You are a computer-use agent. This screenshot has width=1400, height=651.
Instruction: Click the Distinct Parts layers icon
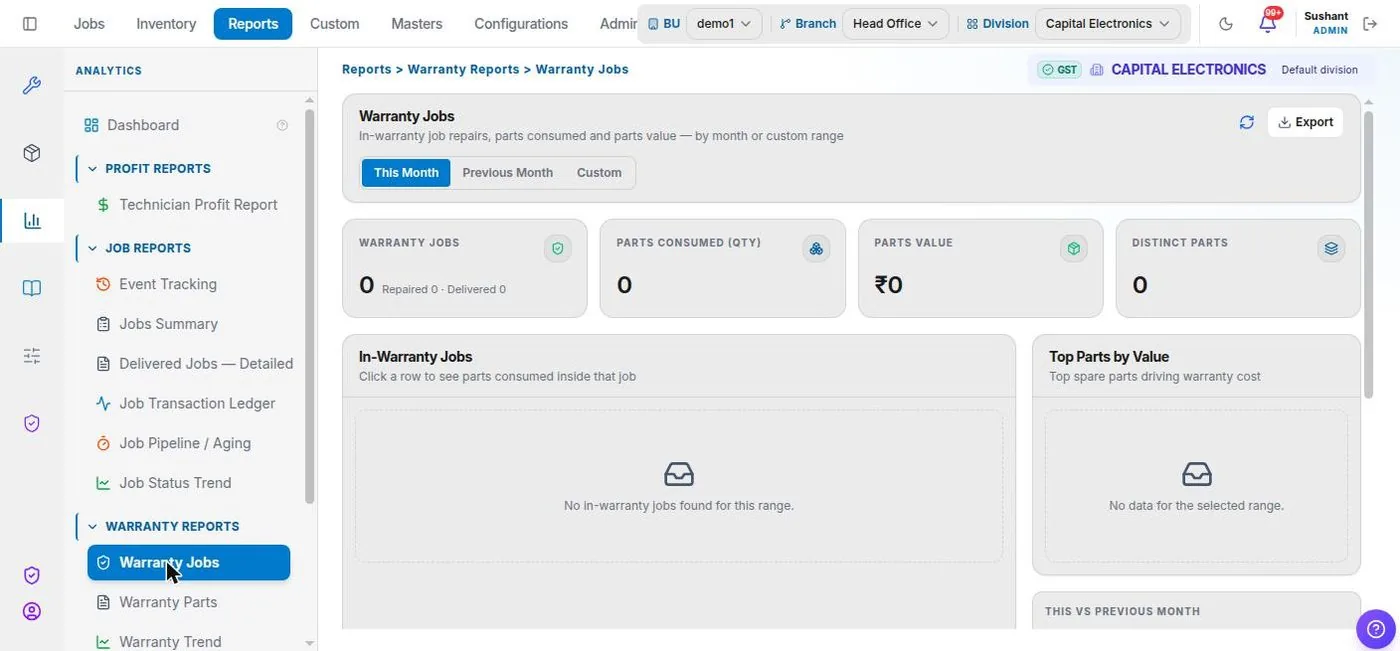(x=1331, y=249)
